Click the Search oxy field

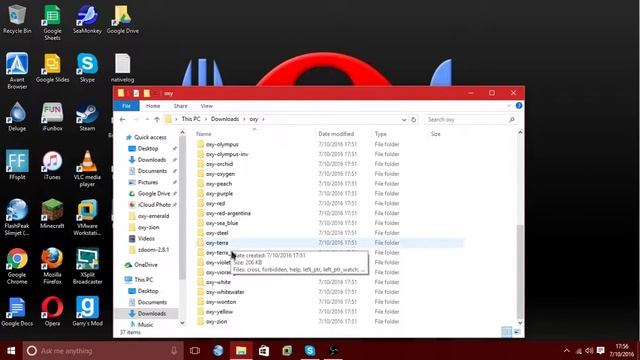tap(470, 120)
